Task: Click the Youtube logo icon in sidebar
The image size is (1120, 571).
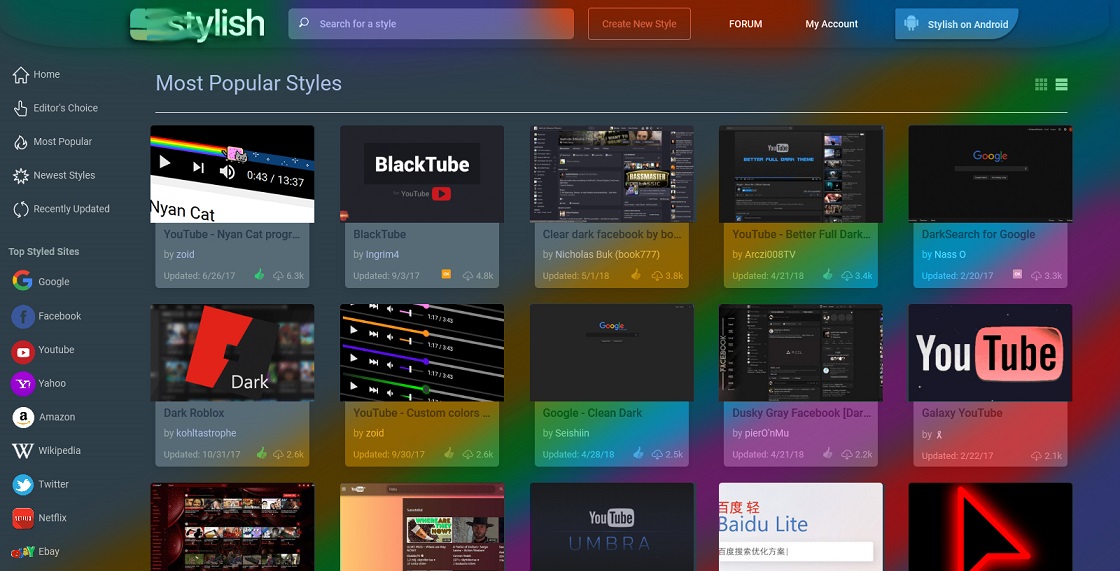Action: point(23,350)
